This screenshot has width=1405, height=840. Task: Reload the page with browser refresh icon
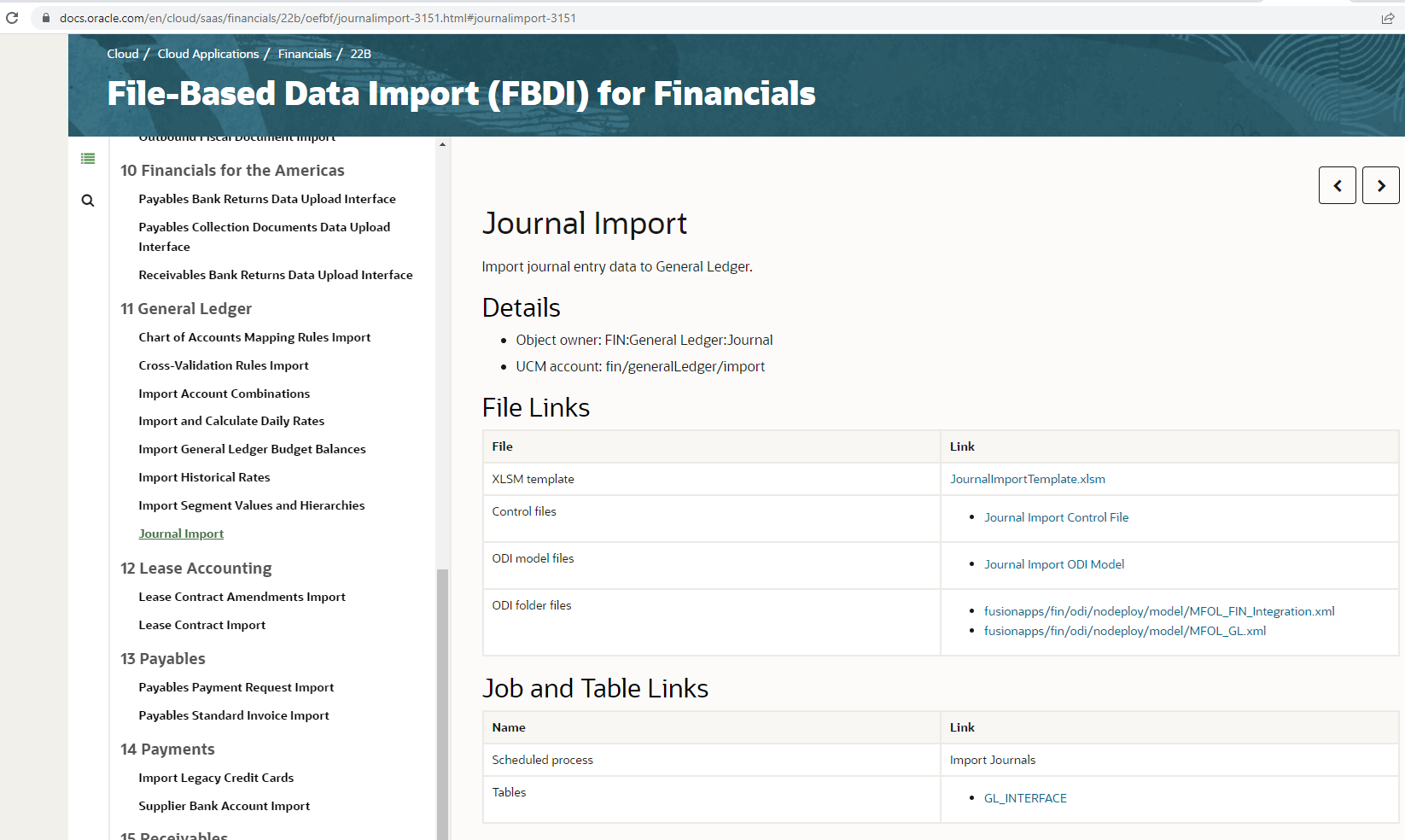pos(12,18)
